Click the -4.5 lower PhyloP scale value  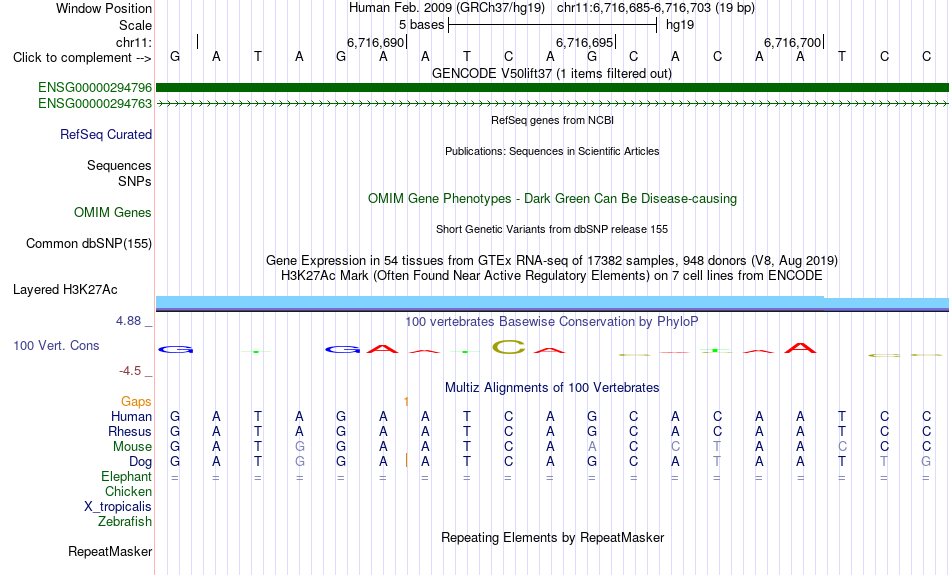click(x=130, y=371)
